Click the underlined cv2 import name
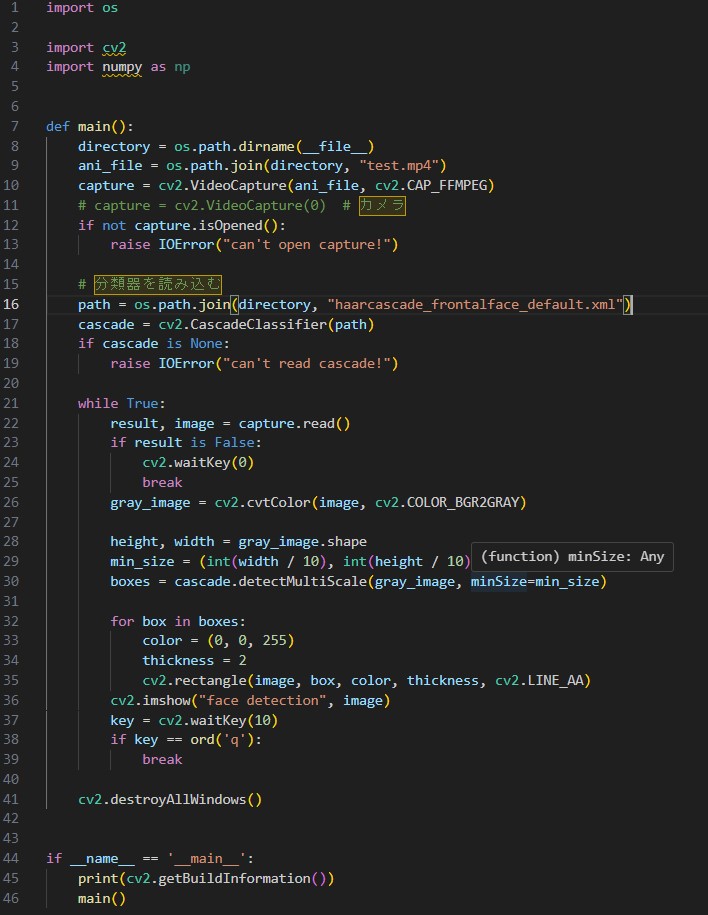This screenshot has width=708, height=915. pos(114,47)
